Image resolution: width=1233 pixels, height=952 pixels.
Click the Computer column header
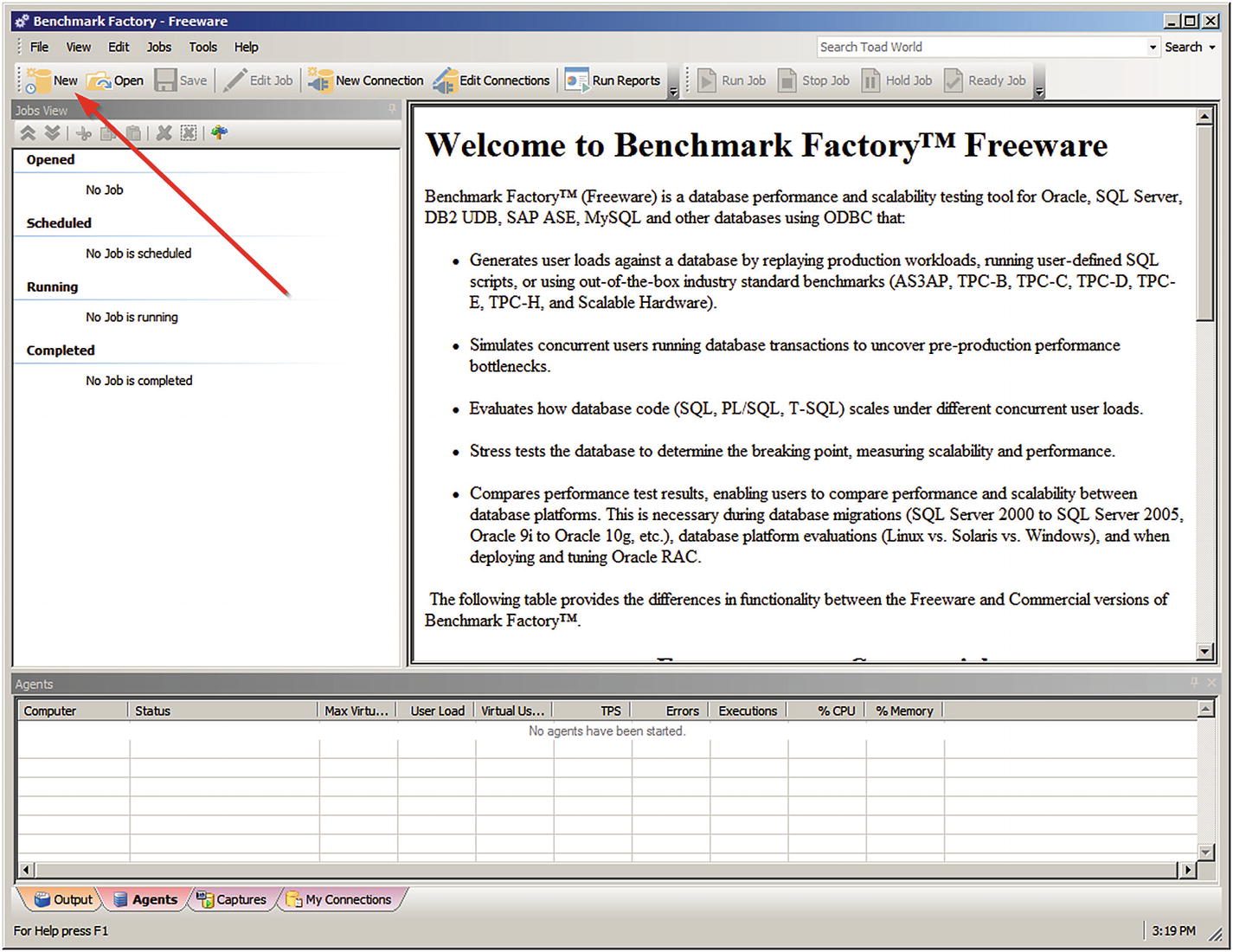click(x=73, y=711)
